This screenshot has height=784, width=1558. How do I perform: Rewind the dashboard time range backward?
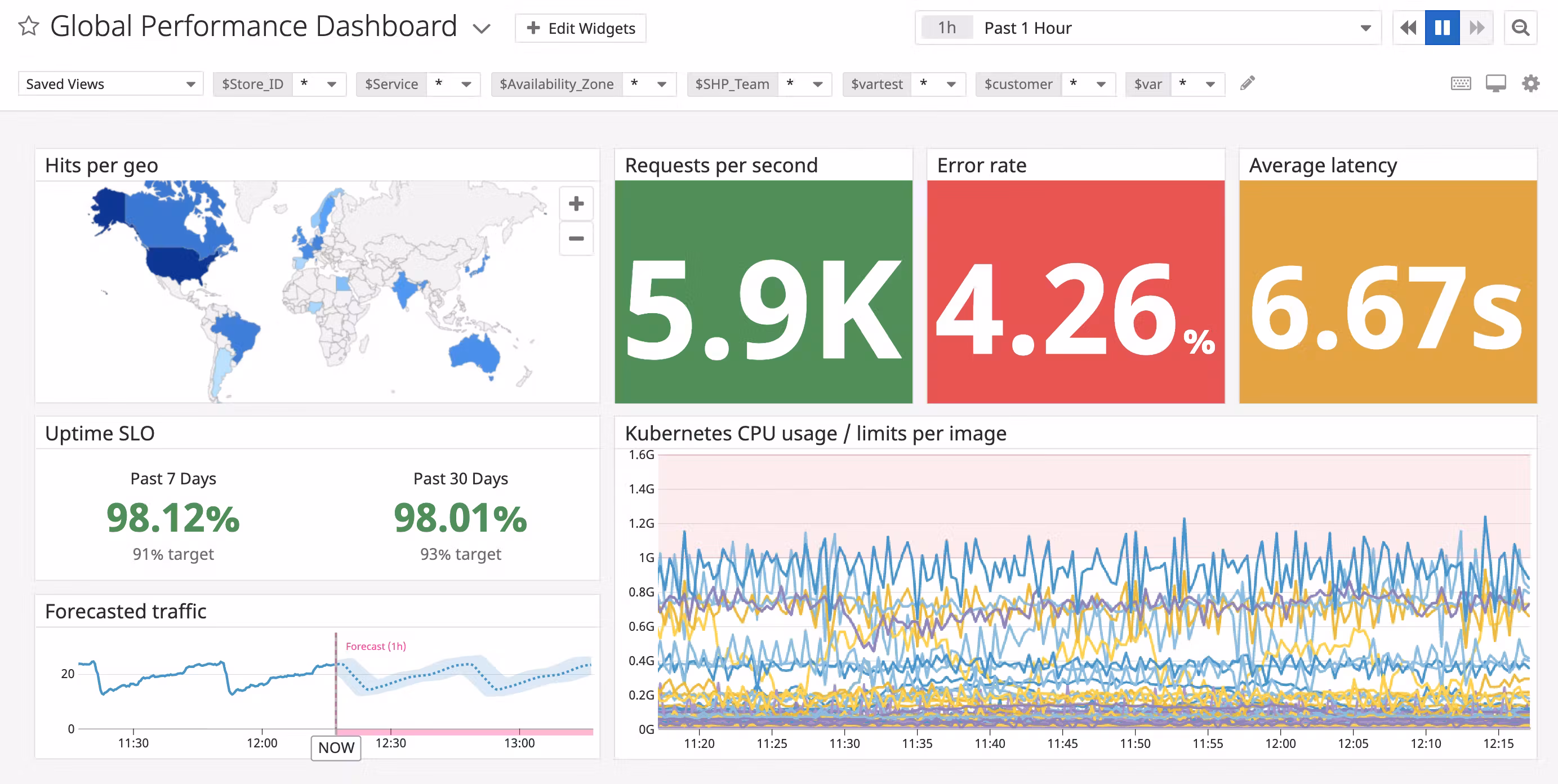(x=1409, y=27)
